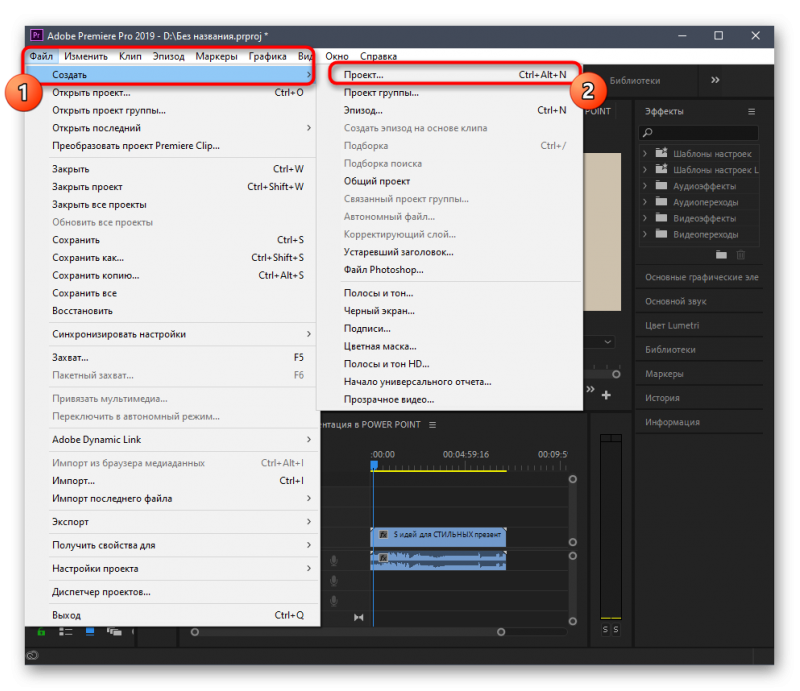Viewport: 800px width, 691px height.
Task: Select Проект... in the Создать submenu
Action: 454,75
